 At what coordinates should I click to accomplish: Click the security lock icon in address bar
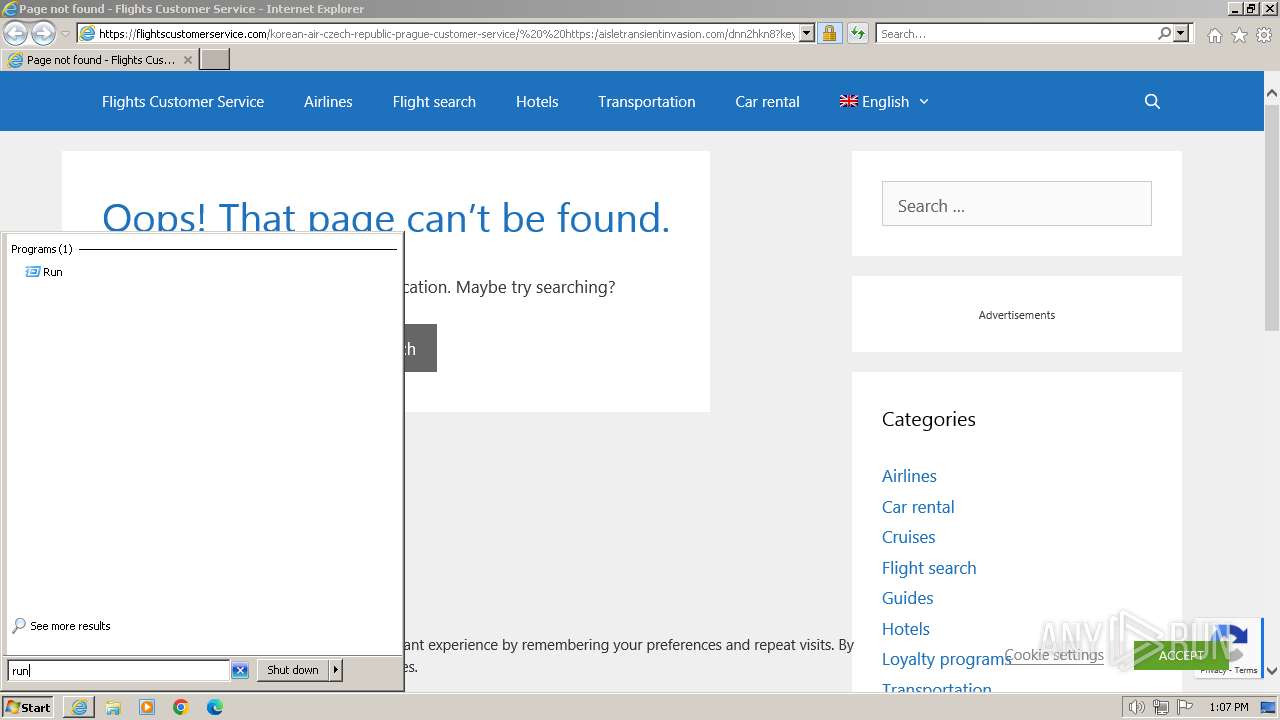[x=829, y=33]
